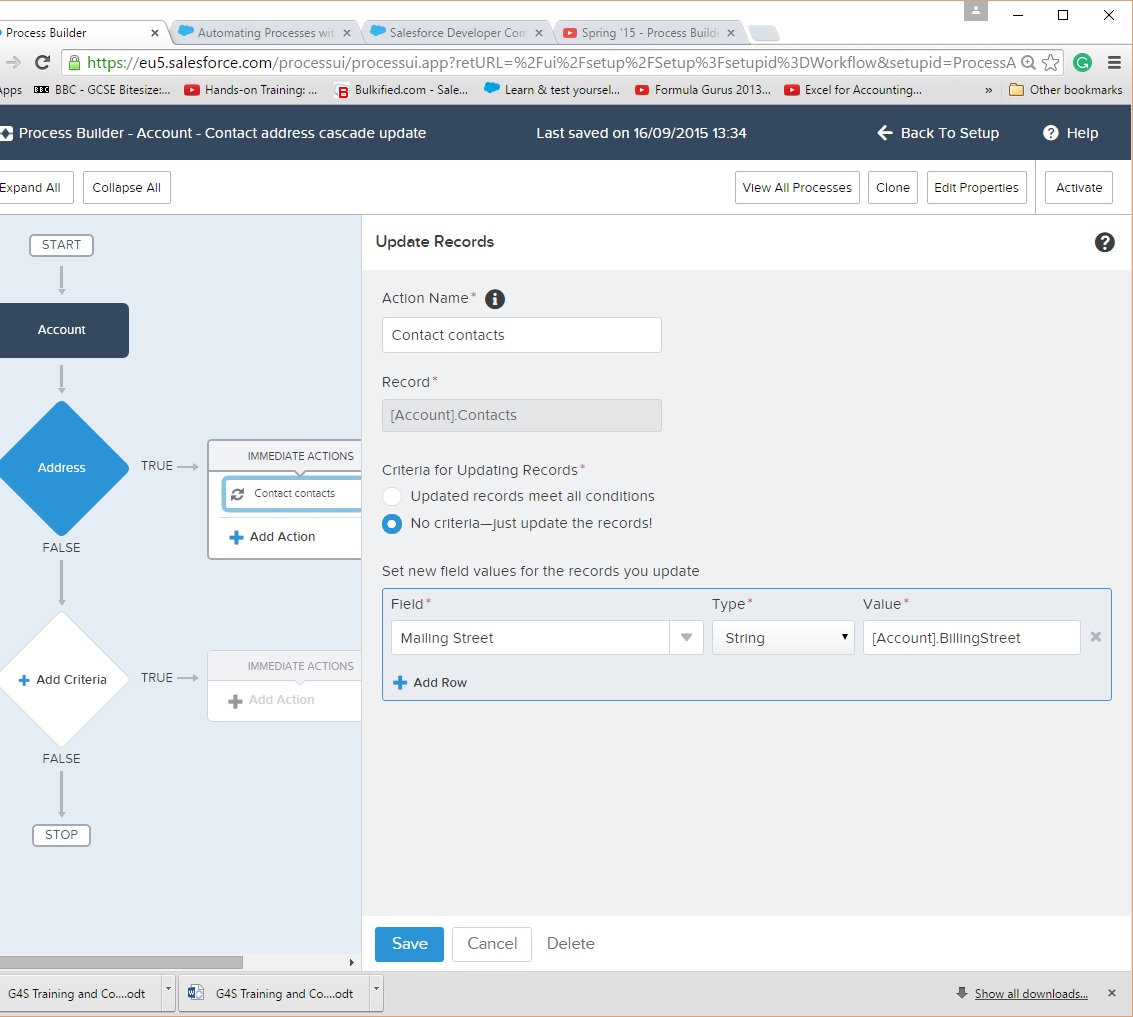Click the Update Records help question icon
This screenshot has height=1017, width=1133.
click(x=1104, y=242)
